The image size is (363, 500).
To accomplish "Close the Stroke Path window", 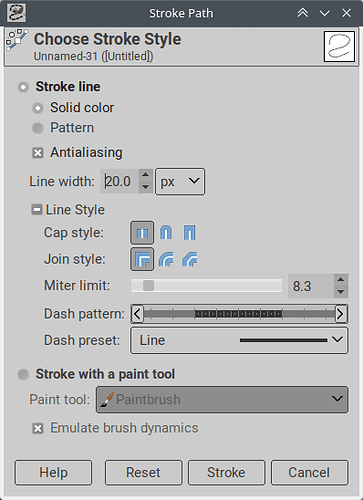I will point(347,13).
